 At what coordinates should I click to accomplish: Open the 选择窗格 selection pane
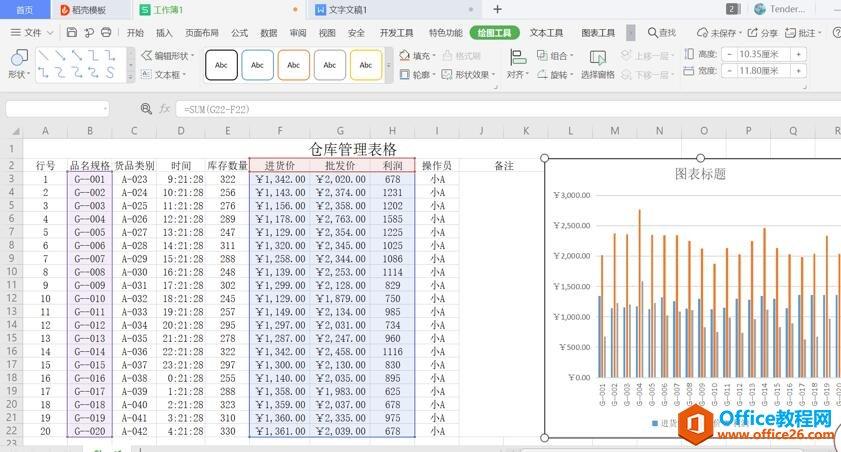click(x=597, y=65)
